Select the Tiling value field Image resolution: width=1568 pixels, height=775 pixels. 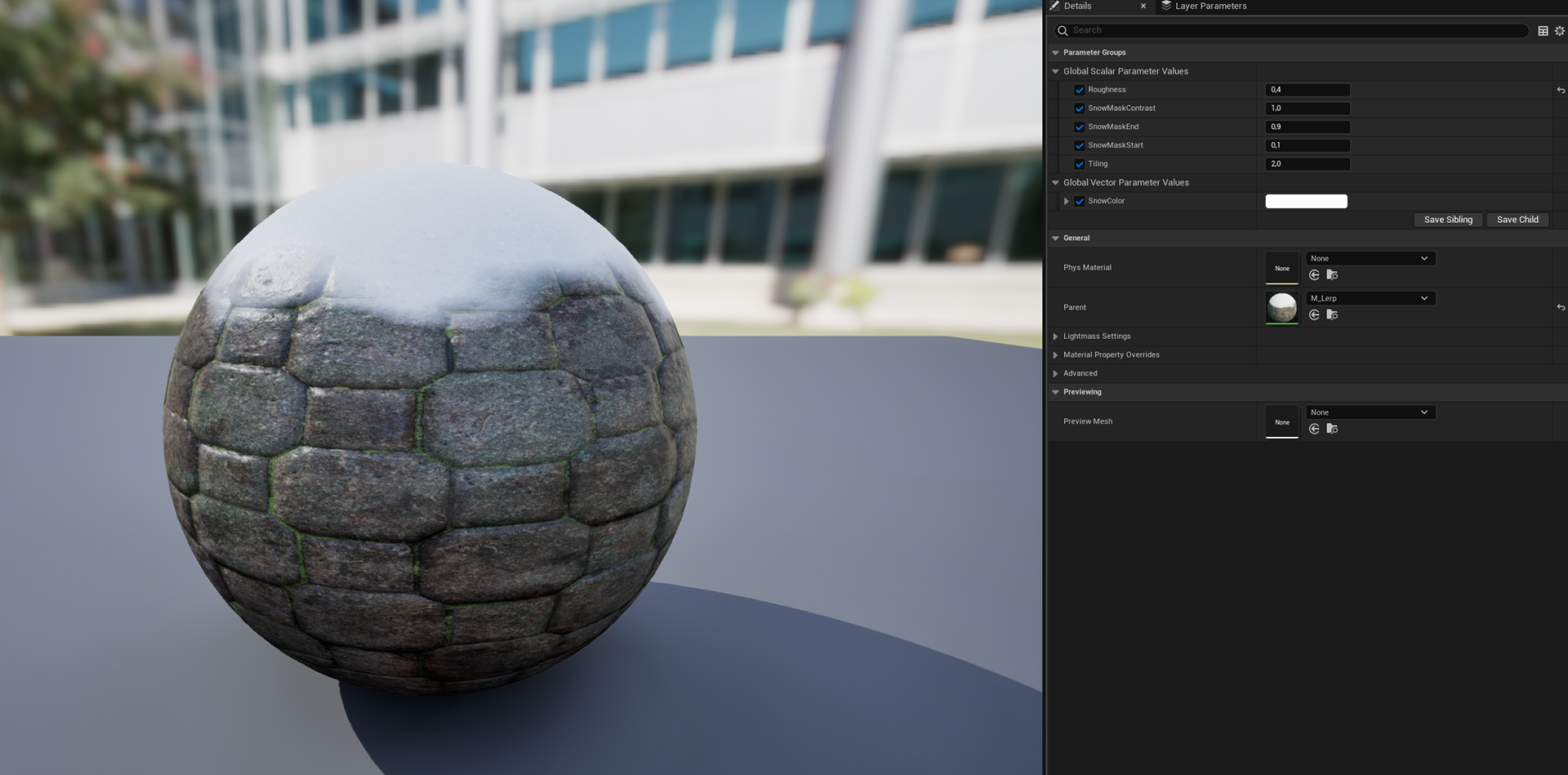(1307, 163)
